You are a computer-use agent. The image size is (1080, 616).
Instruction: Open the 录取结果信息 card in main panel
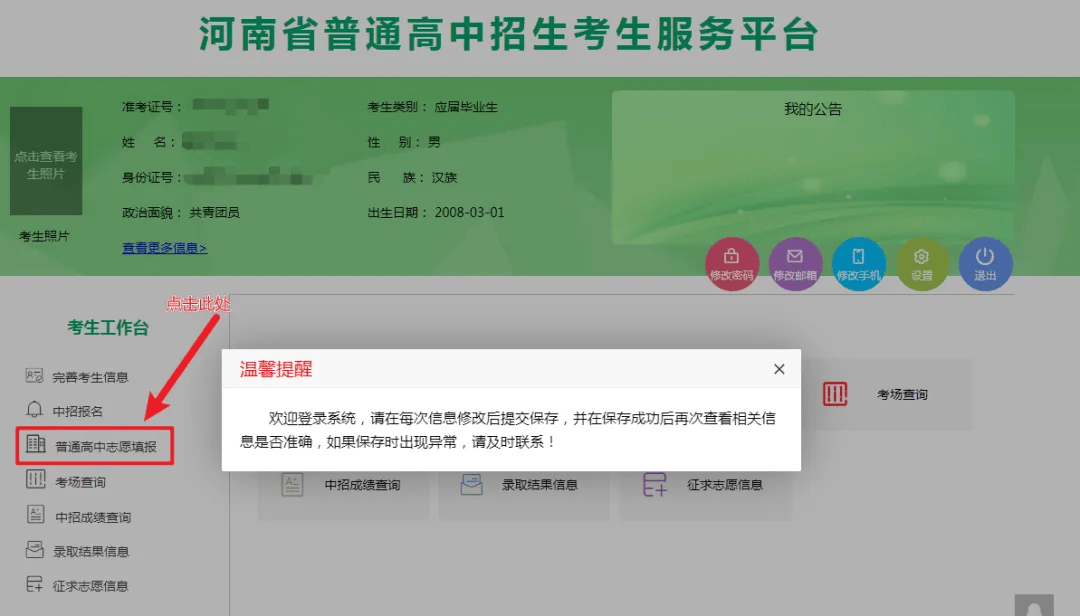(x=524, y=495)
